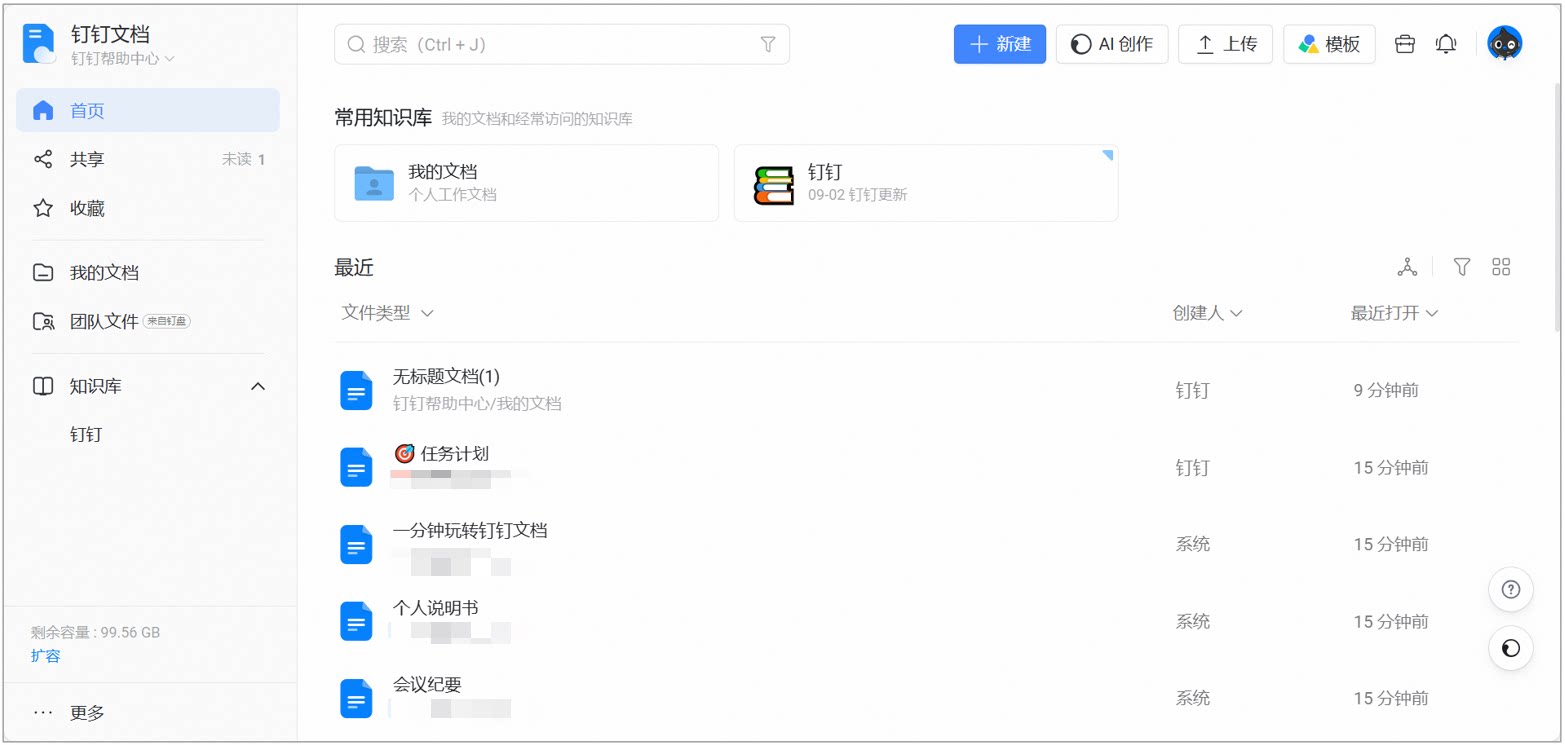The height and width of the screenshot is (745, 1565).
Task: Click the 模板 button
Action: (1329, 44)
